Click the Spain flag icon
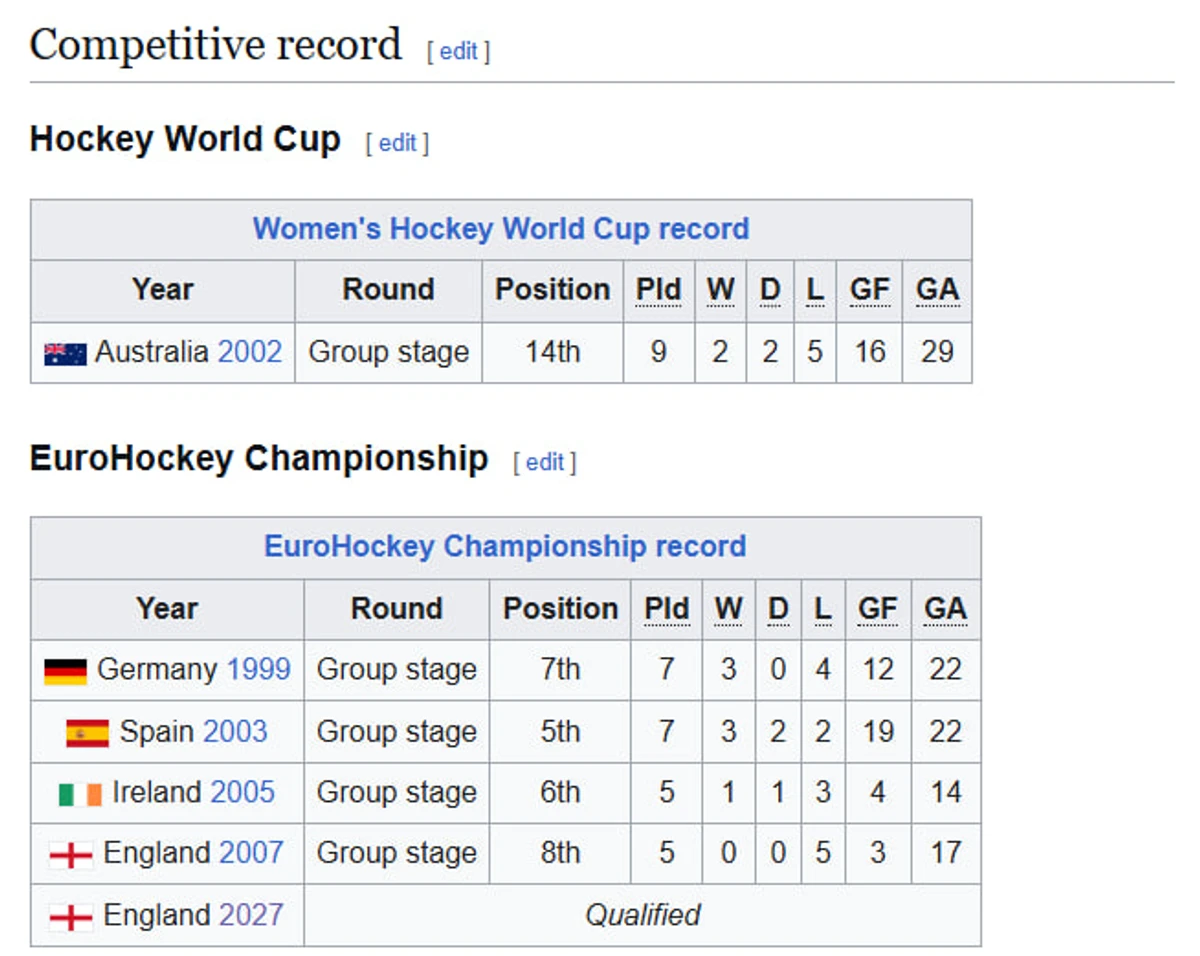Image resolution: width=1200 pixels, height=956 pixels. tap(88, 733)
